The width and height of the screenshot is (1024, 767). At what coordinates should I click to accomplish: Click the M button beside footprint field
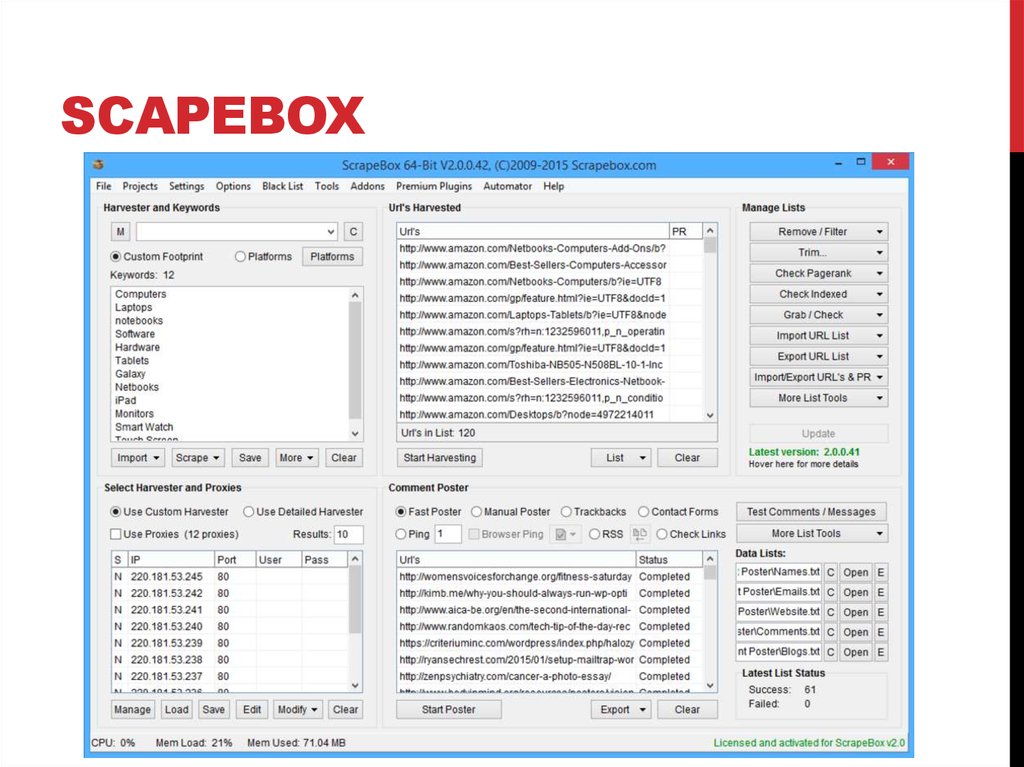[120, 232]
